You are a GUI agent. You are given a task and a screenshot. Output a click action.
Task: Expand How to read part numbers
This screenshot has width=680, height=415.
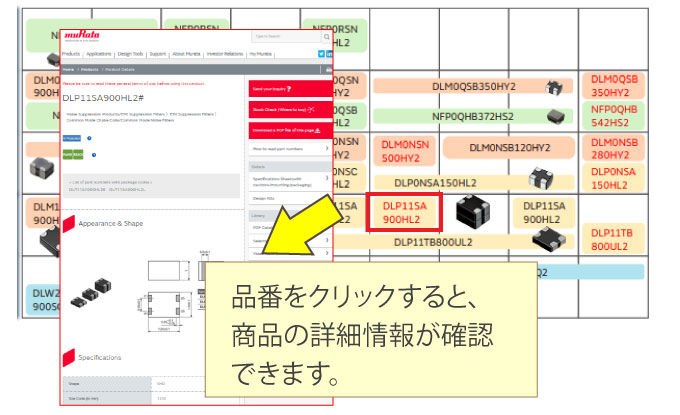pyautogui.click(x=288, y=148)
